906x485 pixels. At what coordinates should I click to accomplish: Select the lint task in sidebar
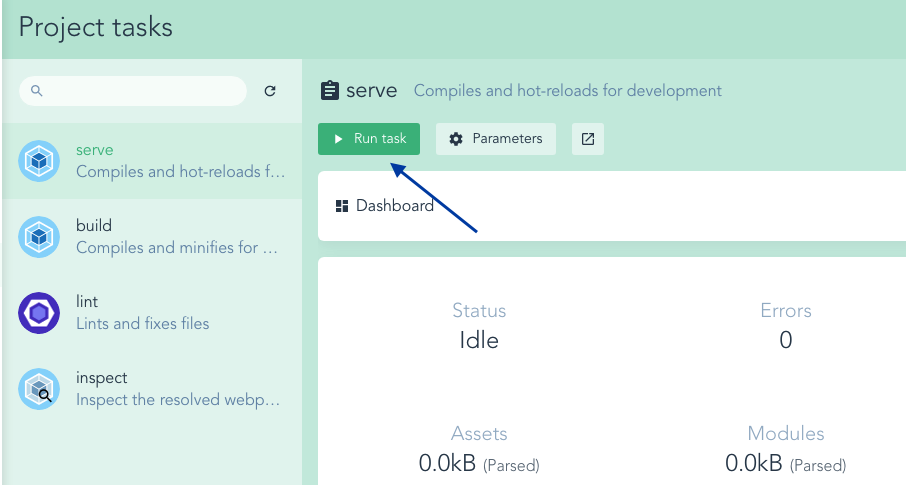click(152, 313)
